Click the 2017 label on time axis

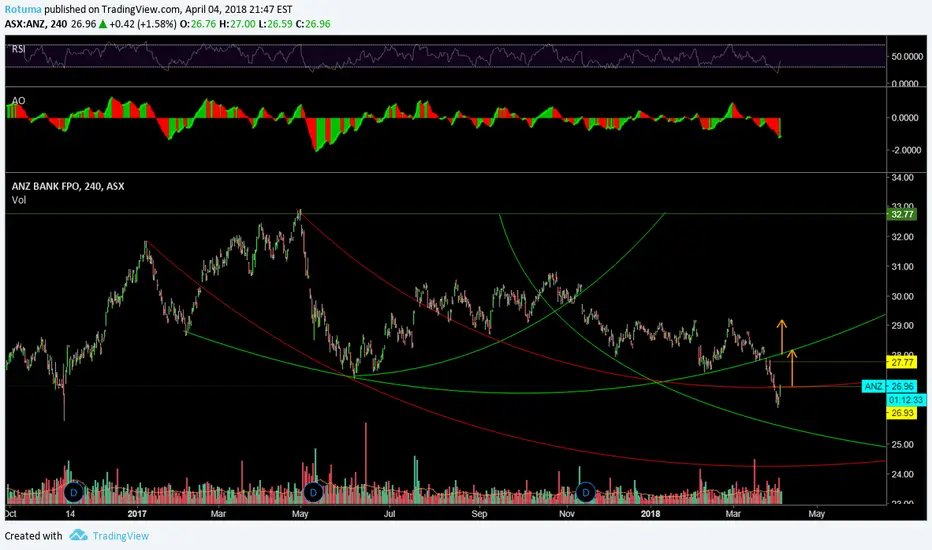(137, 514)
